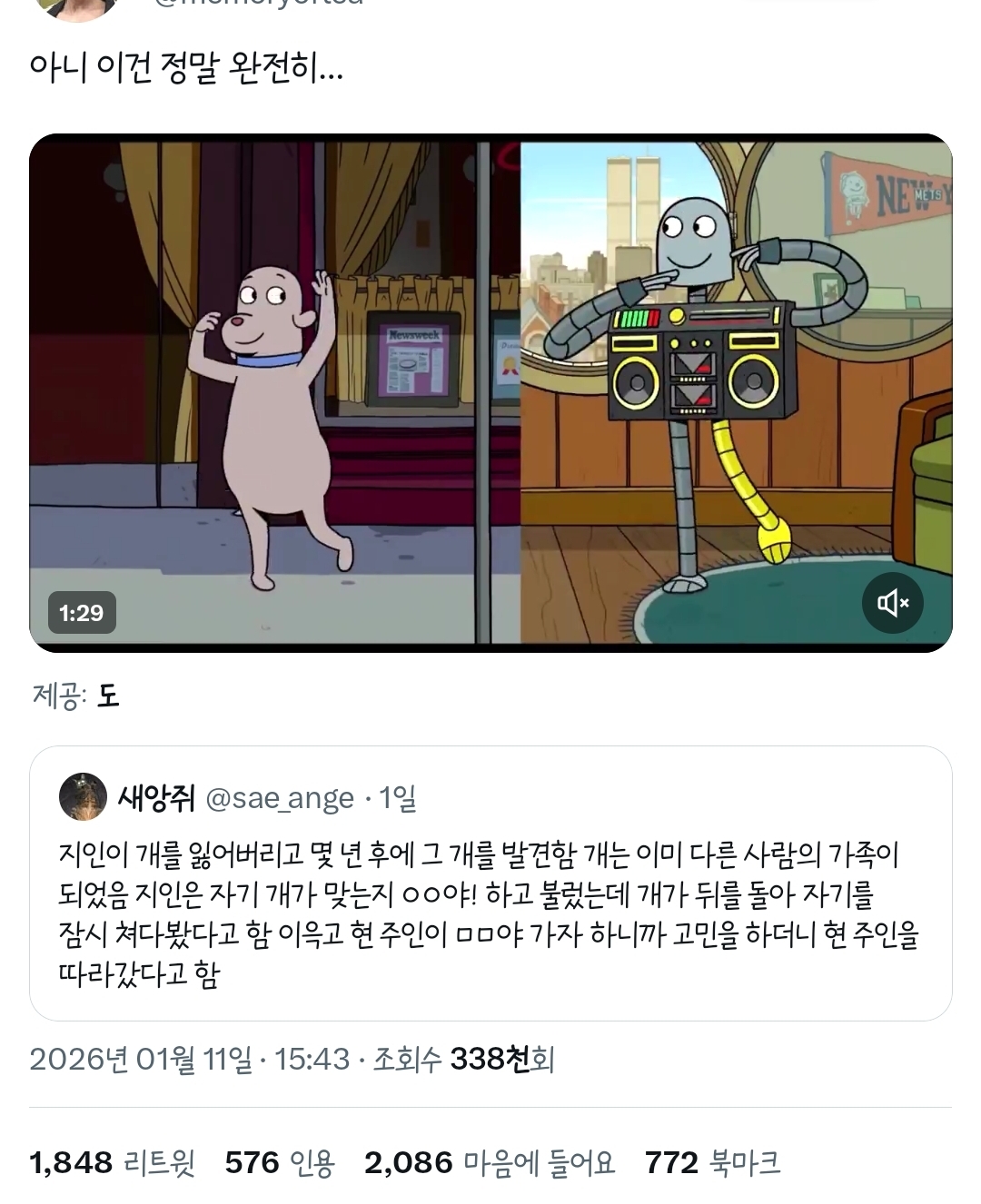Viewport: 981px width, 1204px height.
Task: View the 2,086 마음에 들어요 likes list
Action: pyautogui.click(x=490, y=1162)
